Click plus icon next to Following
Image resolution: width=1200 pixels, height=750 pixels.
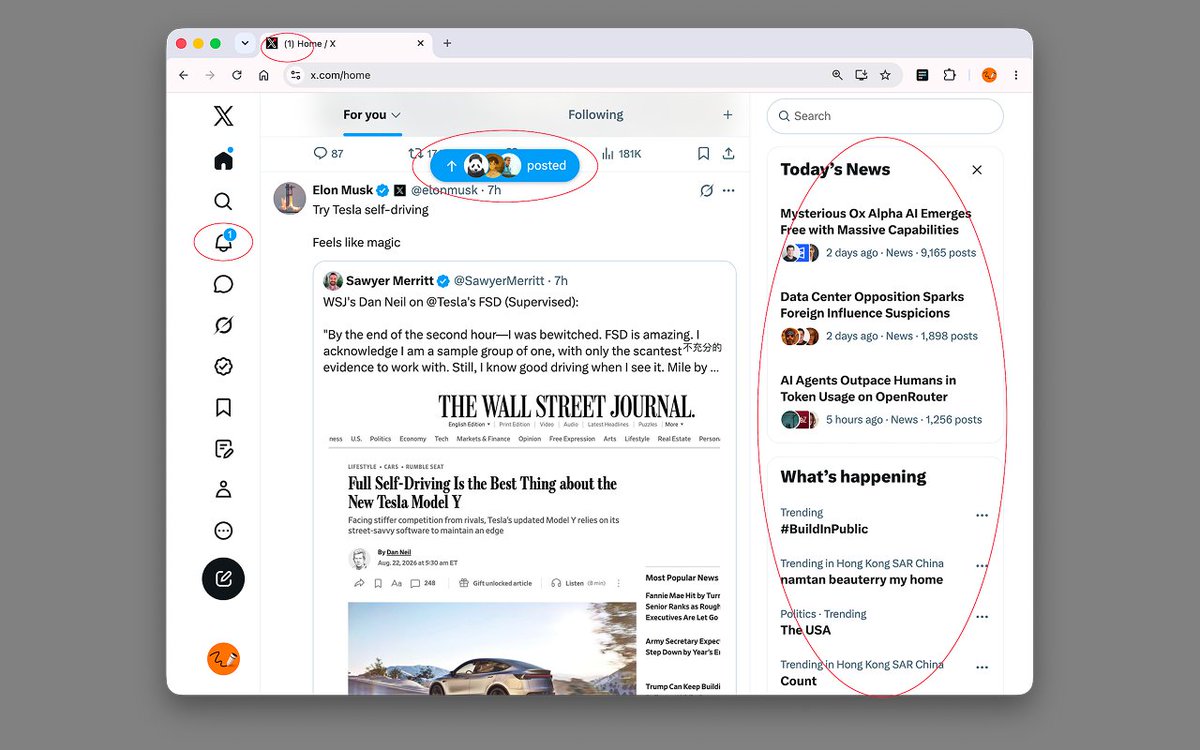pyautogui.click(x=728, y=115)
